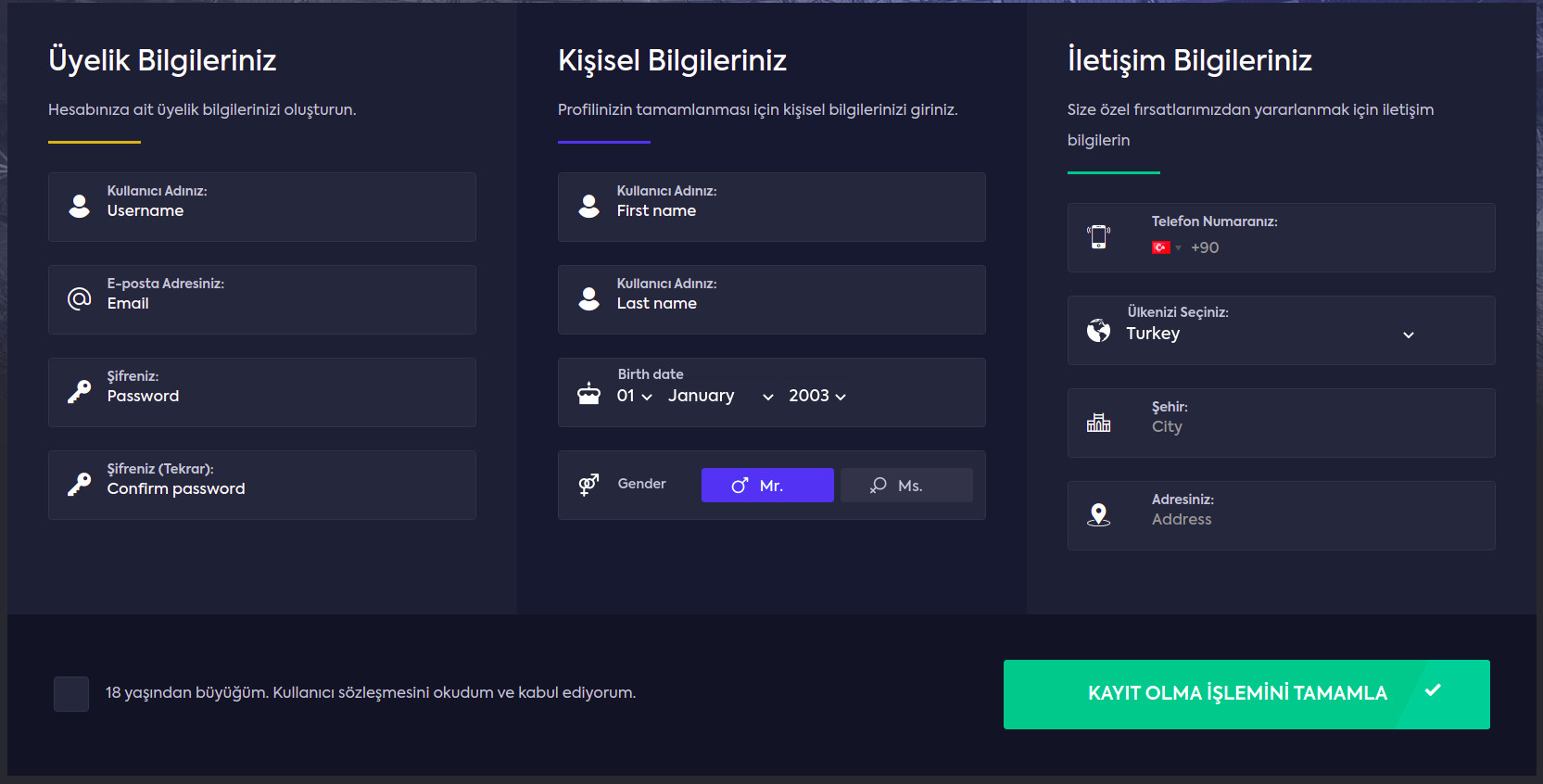This screenshot has width=1543, height=784.
Task: Click the Gender label text
Action: tap(641, 484)
